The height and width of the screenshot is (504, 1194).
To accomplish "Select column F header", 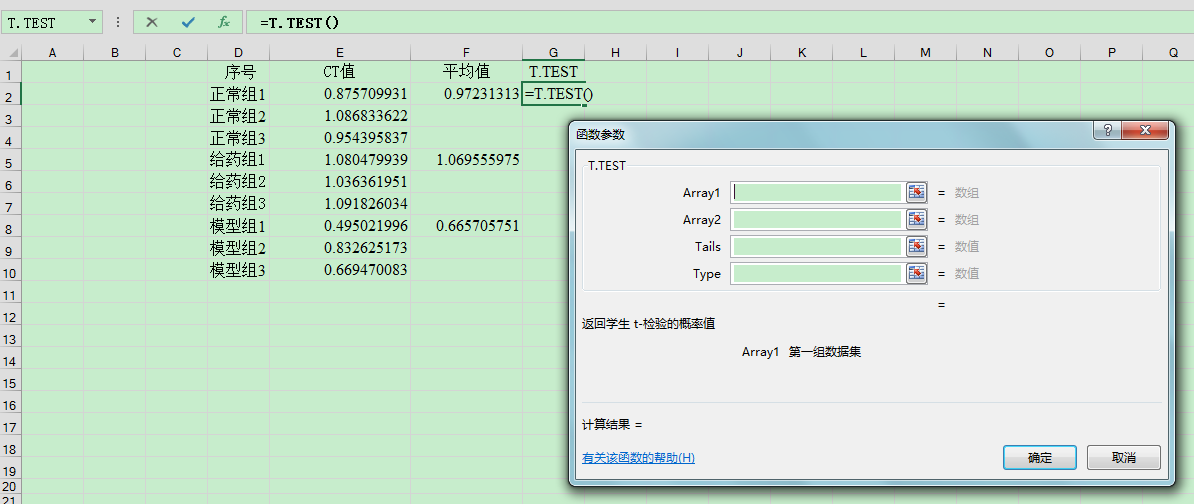I will tap(466, 52).
